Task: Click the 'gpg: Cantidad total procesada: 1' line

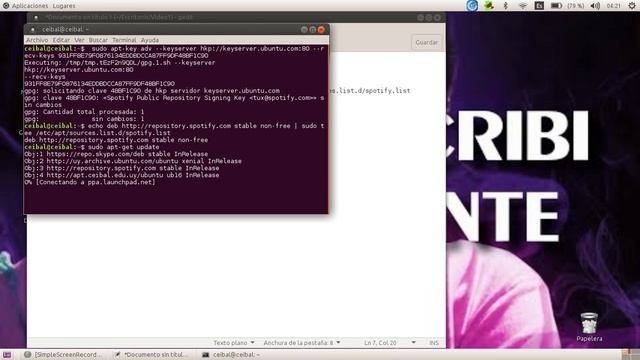Action: click(x=84, y=112)
